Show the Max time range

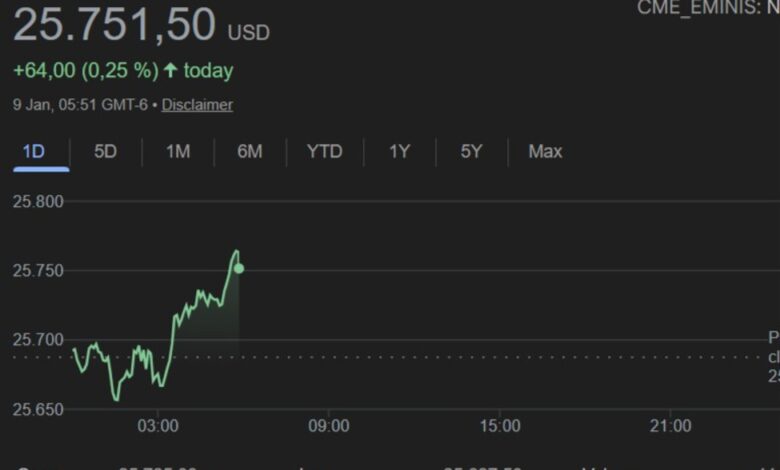(545, 152)
